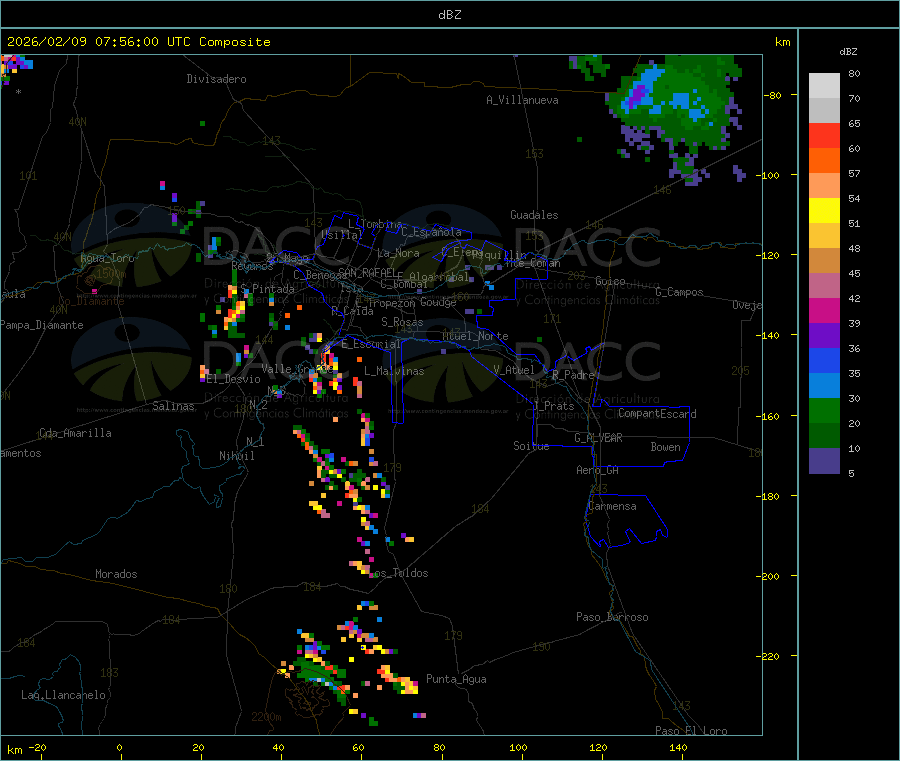Select the tan 45-48 dBZ legend swatch
Screen dimensions: 900x761
pyautogui.click(x=824, y=261)
